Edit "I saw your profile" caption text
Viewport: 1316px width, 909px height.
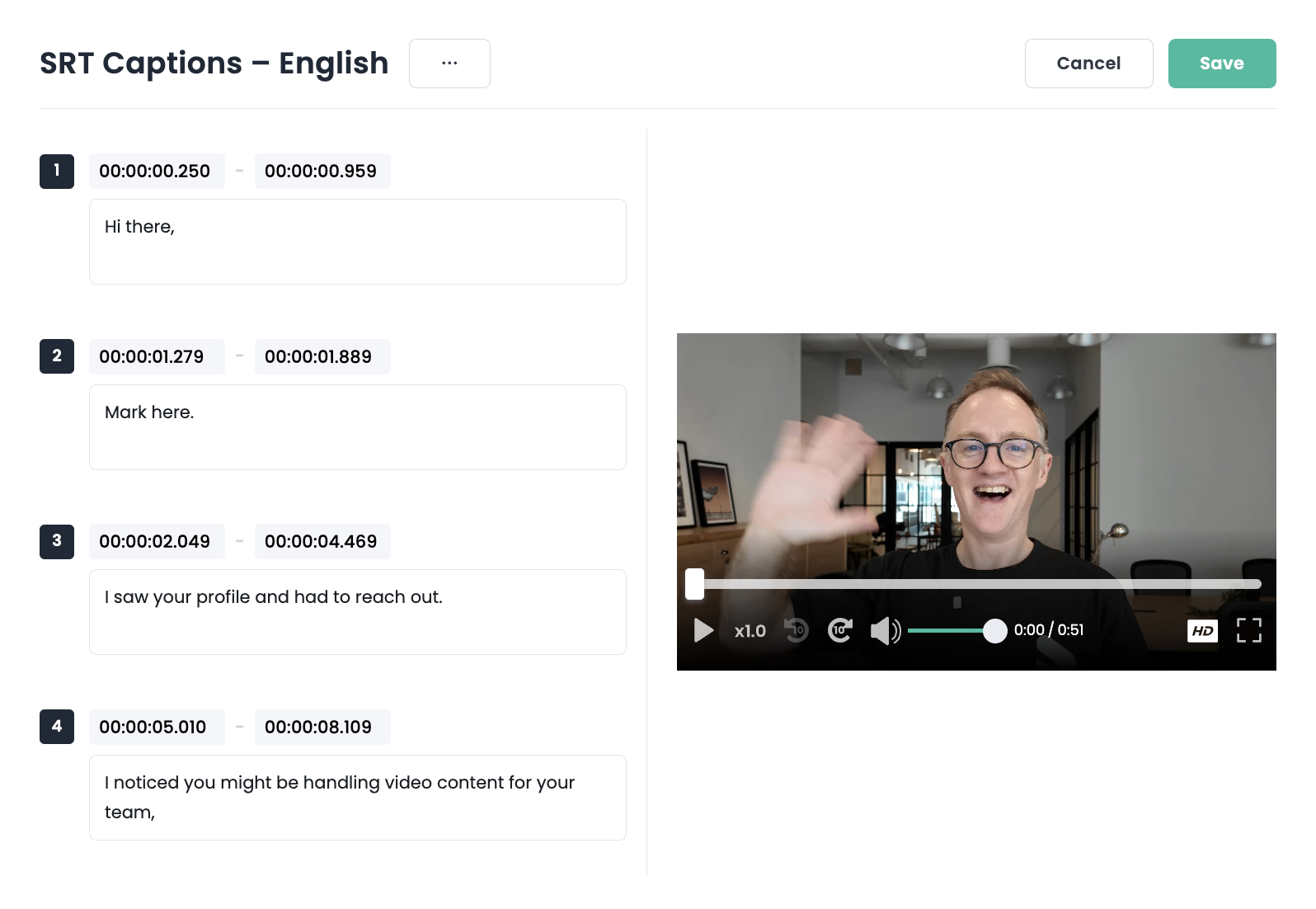pos(358,612)
